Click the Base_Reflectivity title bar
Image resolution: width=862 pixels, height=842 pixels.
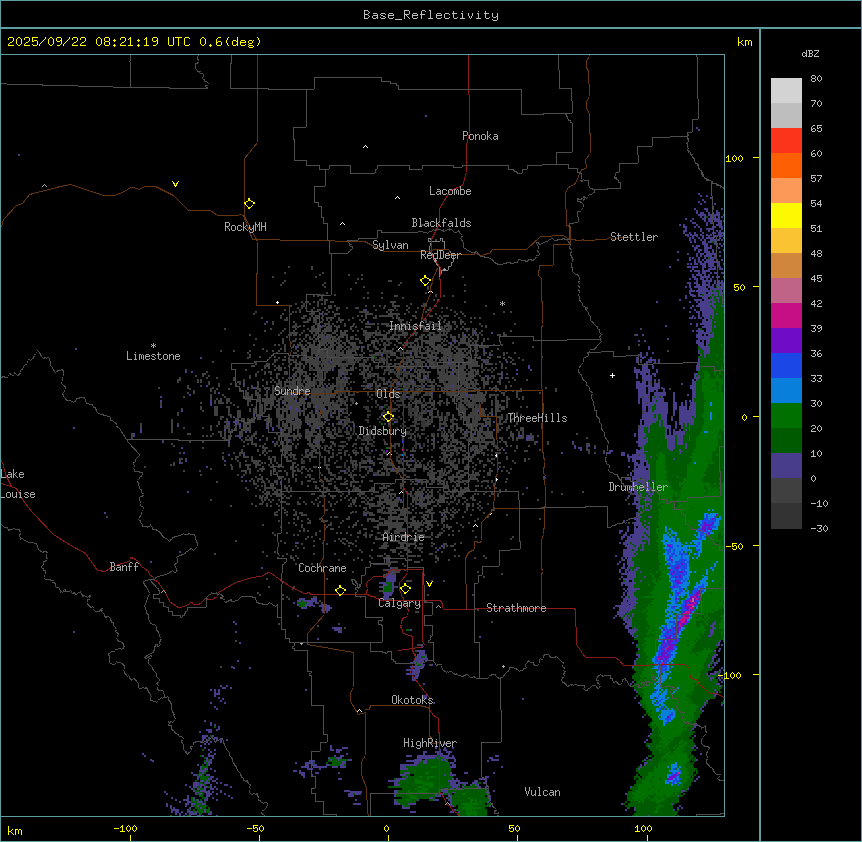click(x=430, y=15)
